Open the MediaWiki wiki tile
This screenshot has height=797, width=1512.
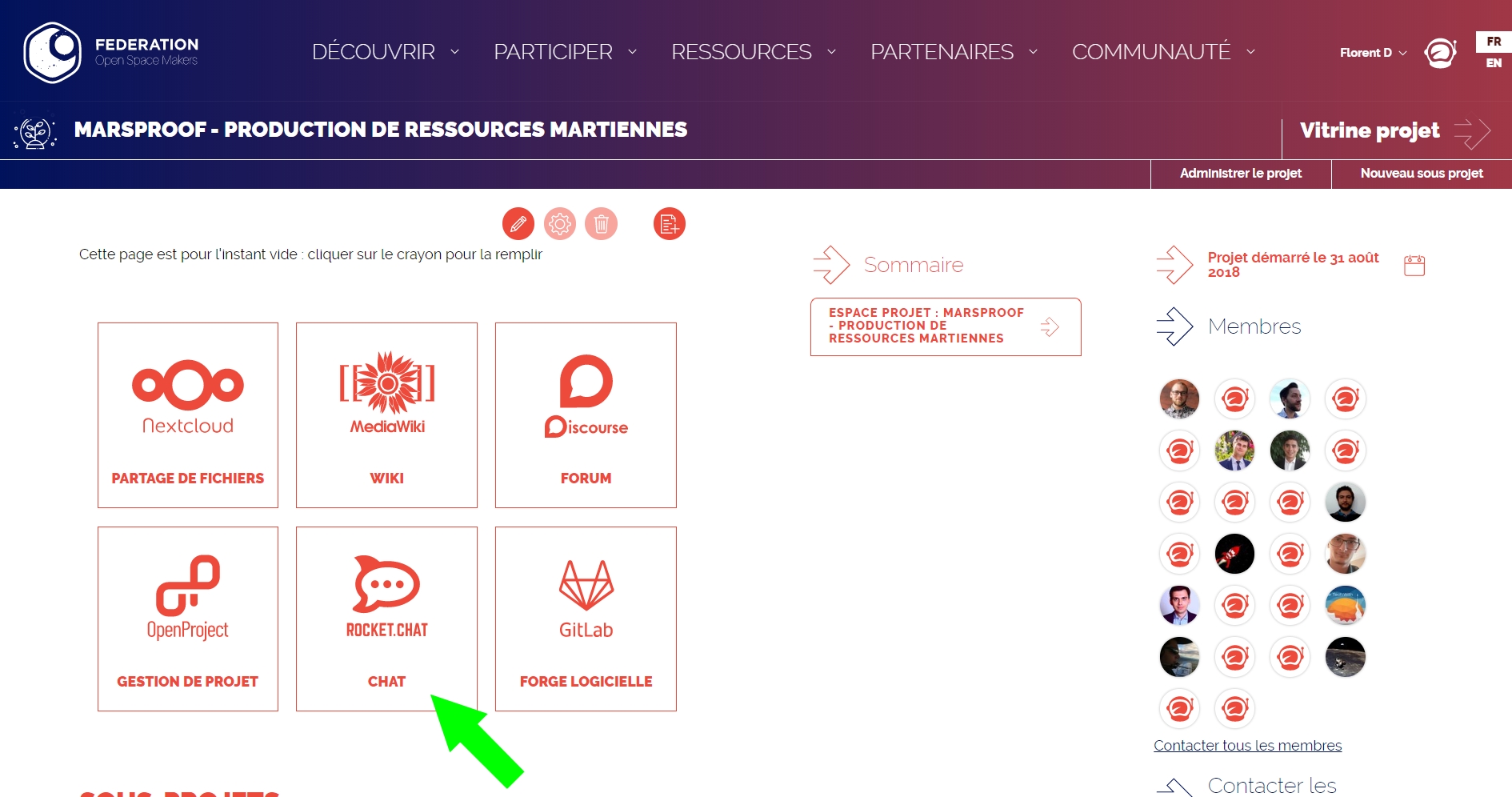386,415
